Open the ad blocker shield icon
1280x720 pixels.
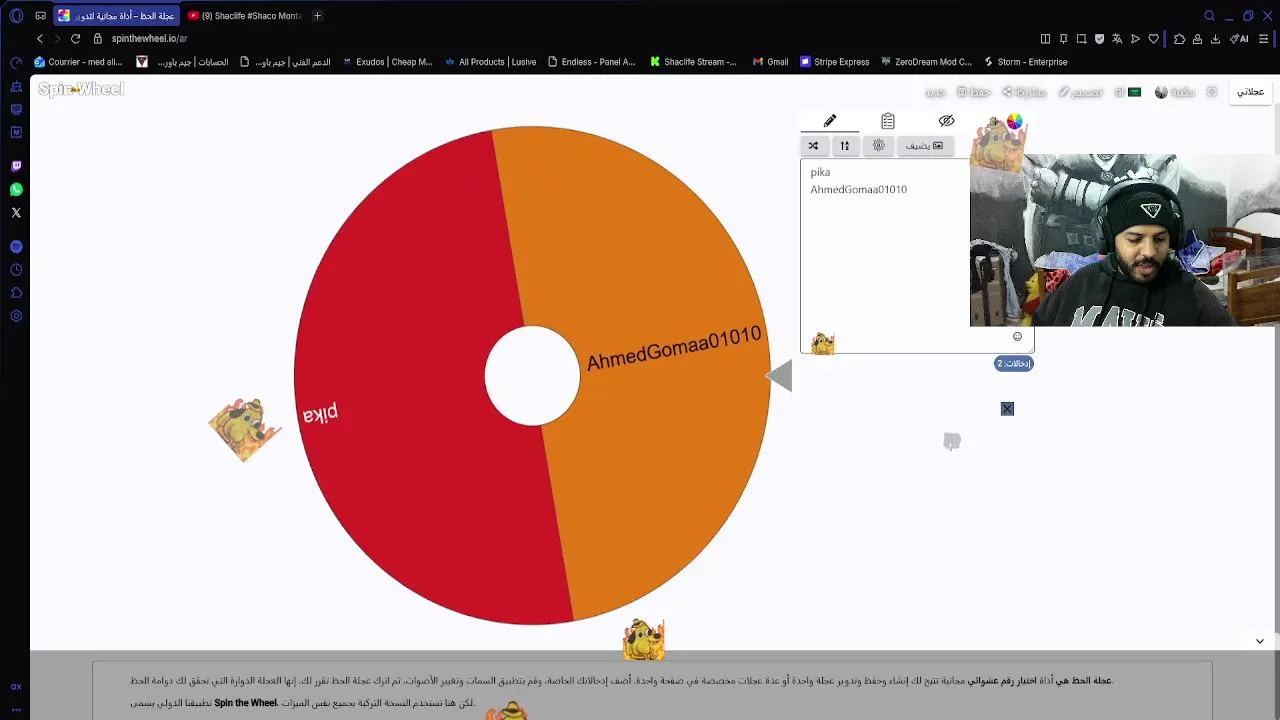point(1099,39)
